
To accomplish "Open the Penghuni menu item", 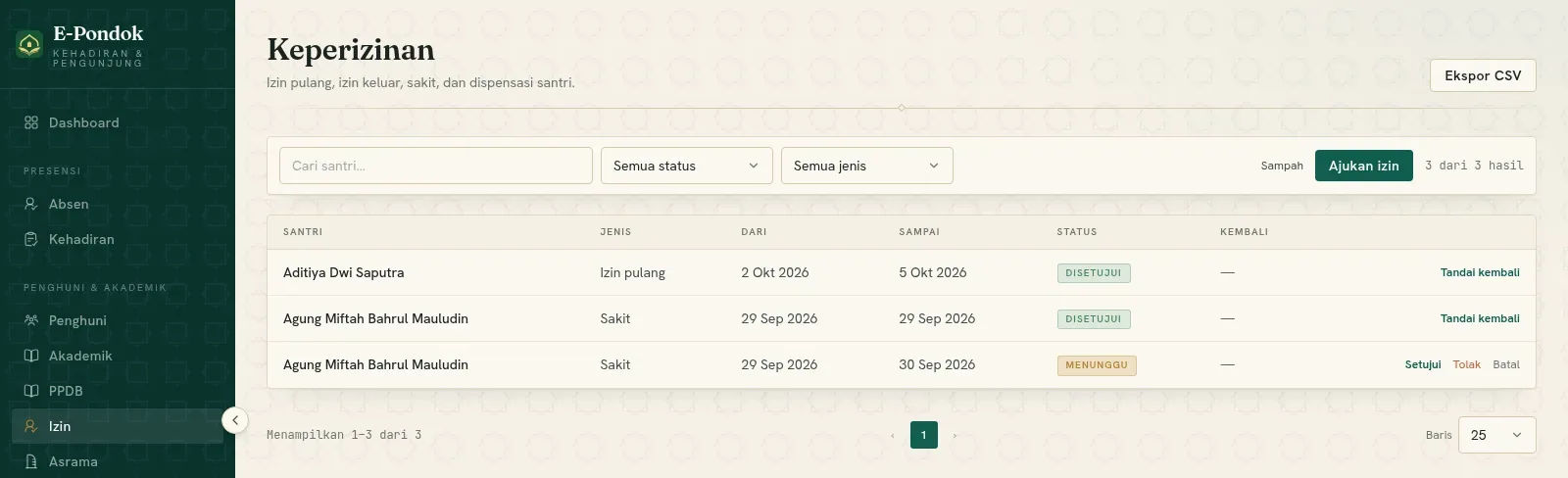I will point(118,320).
